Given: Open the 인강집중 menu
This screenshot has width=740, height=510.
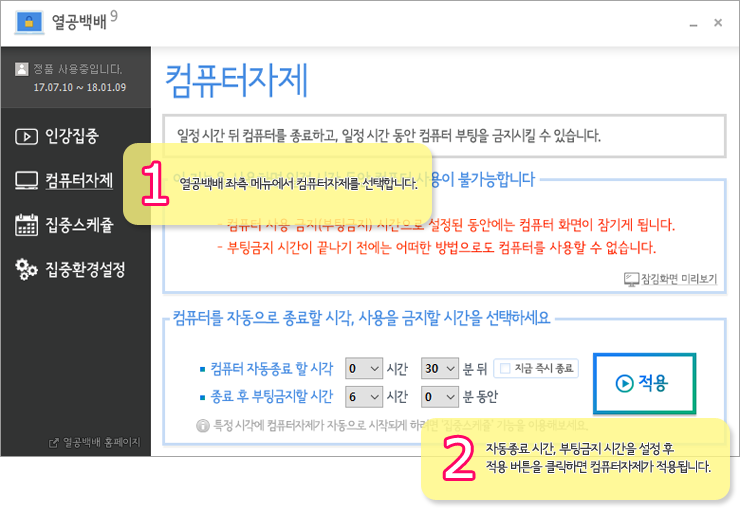Looking at the screenshot, I should tap(72, 136).
